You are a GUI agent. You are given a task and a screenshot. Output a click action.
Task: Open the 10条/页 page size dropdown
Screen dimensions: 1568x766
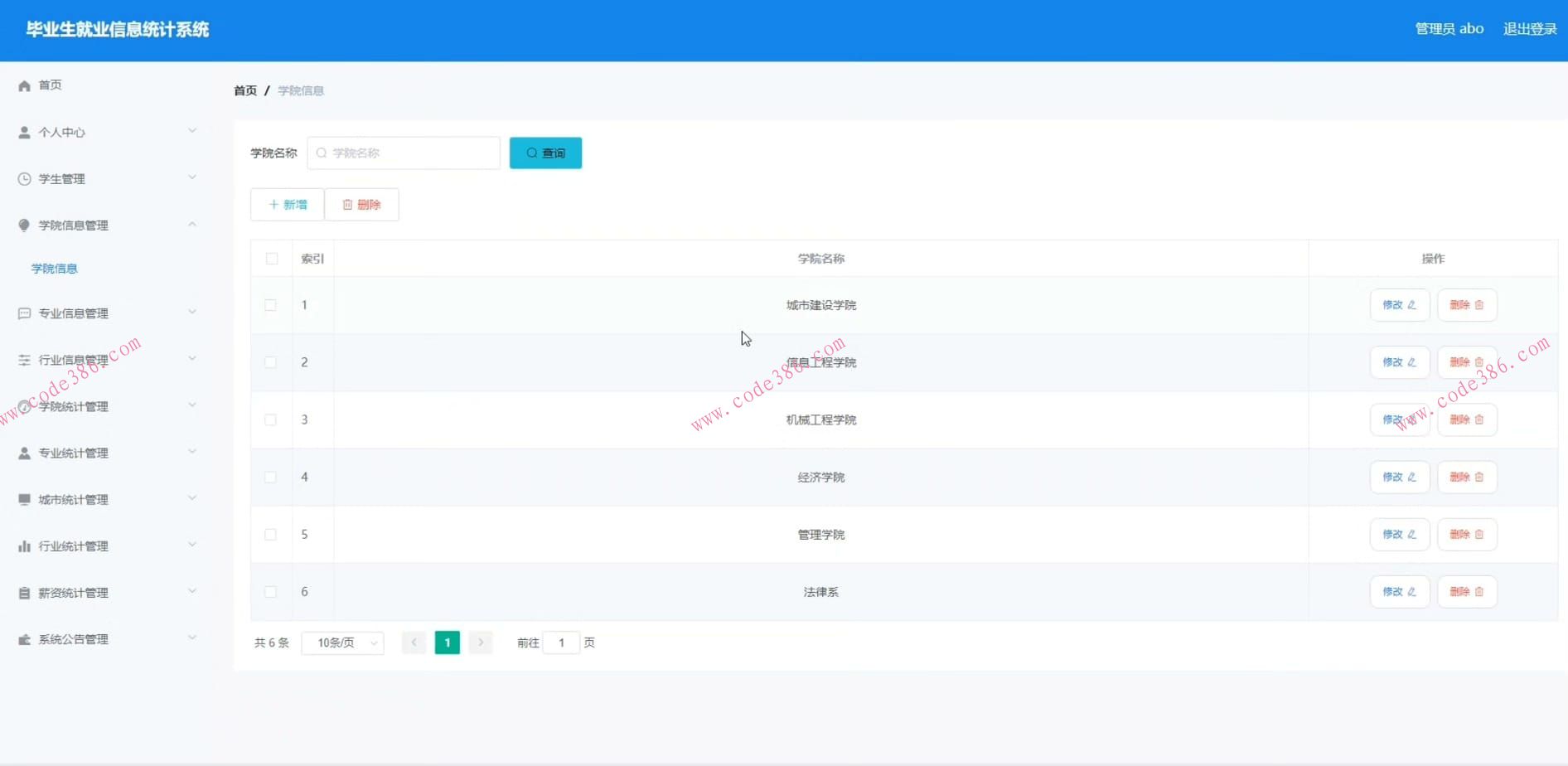tap(342, 642)
